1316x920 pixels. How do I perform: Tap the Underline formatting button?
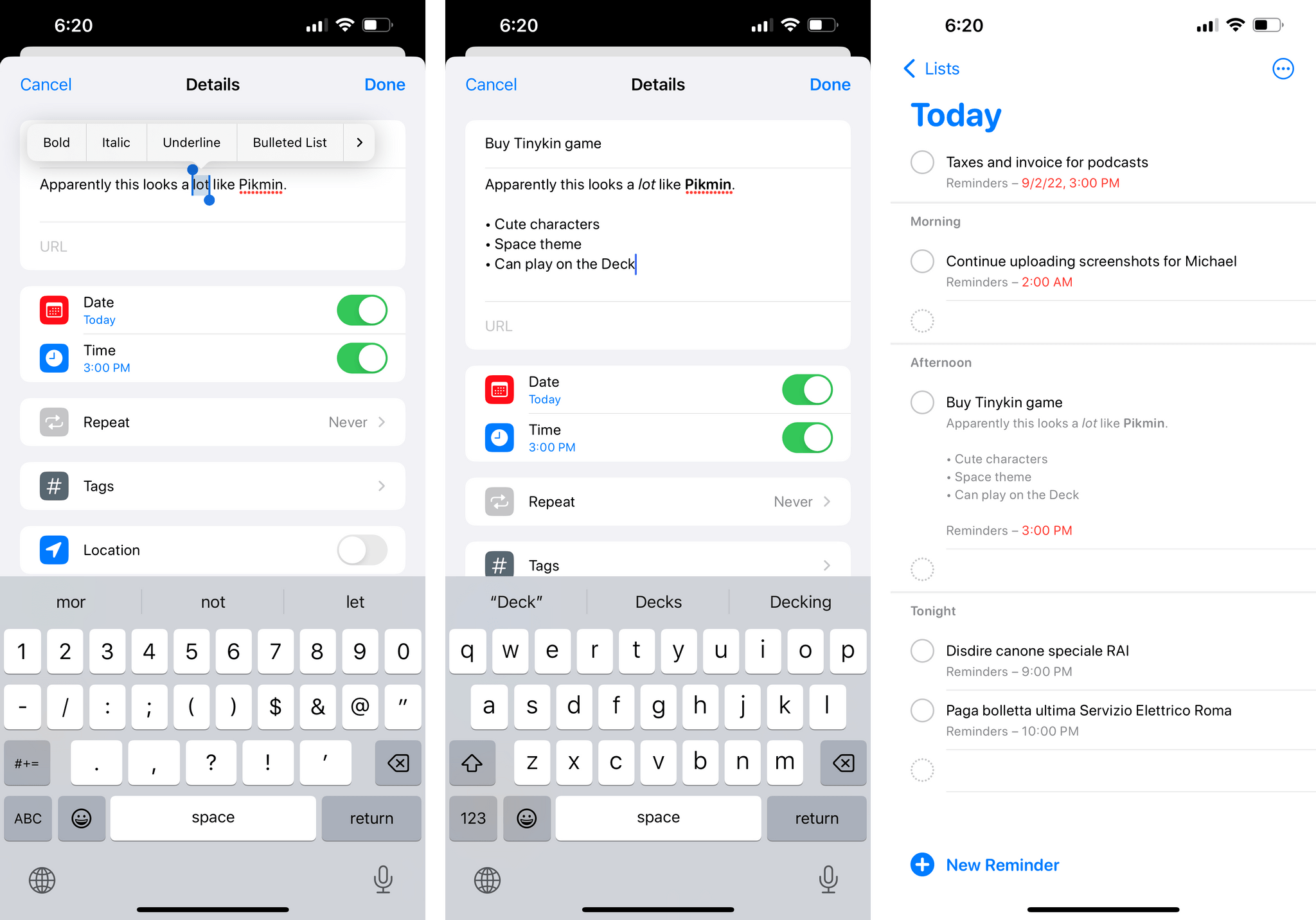click(x=190, y=142)
